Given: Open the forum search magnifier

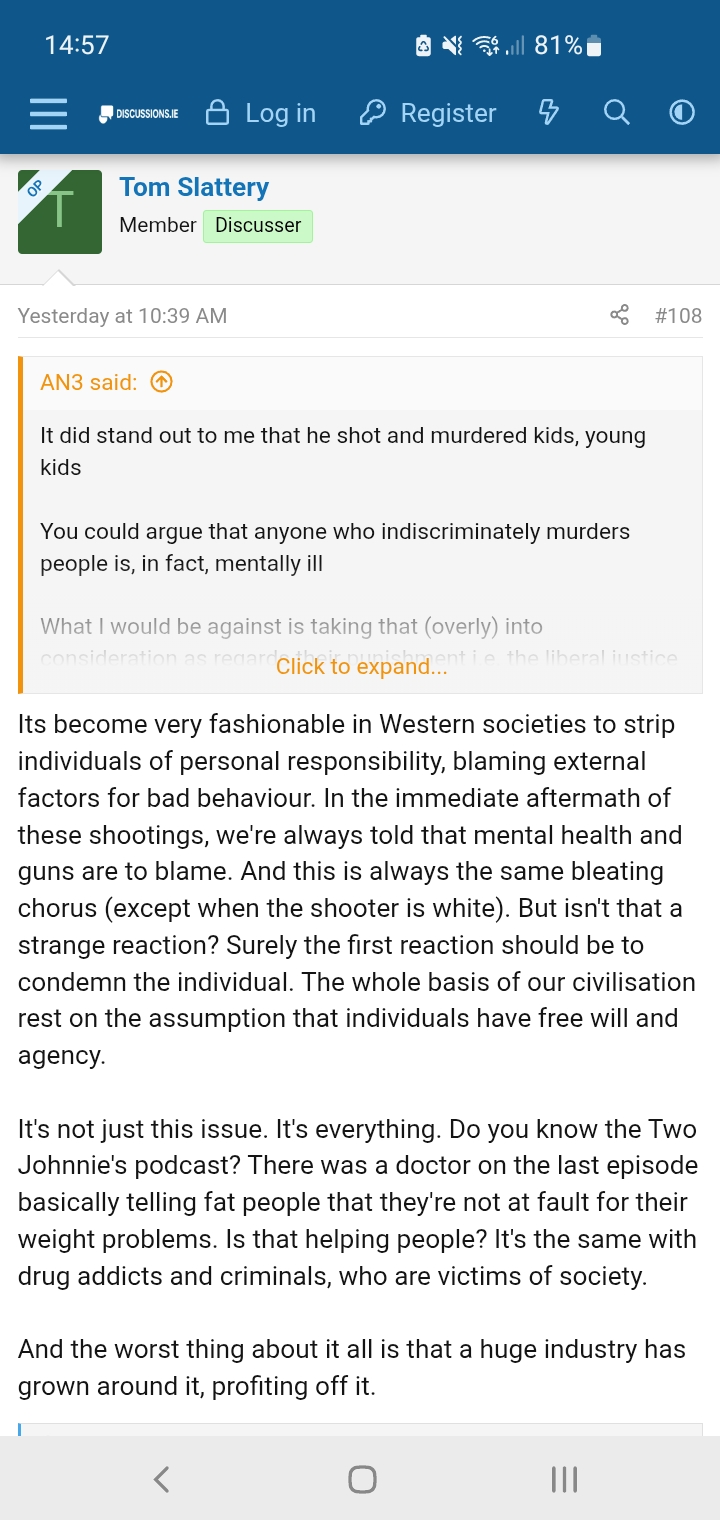Looking at the screenshot, I should [617, 113].
